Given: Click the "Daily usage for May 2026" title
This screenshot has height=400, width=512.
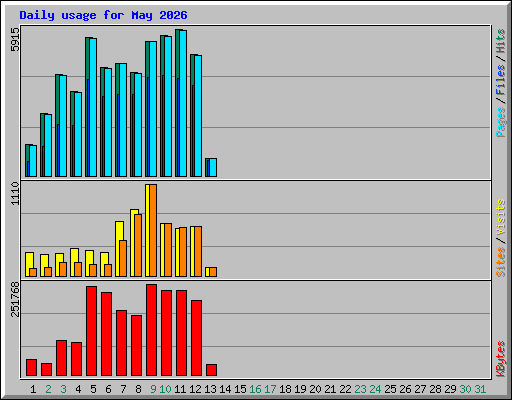Looking at the screenshot, I should tap(103, 15).
